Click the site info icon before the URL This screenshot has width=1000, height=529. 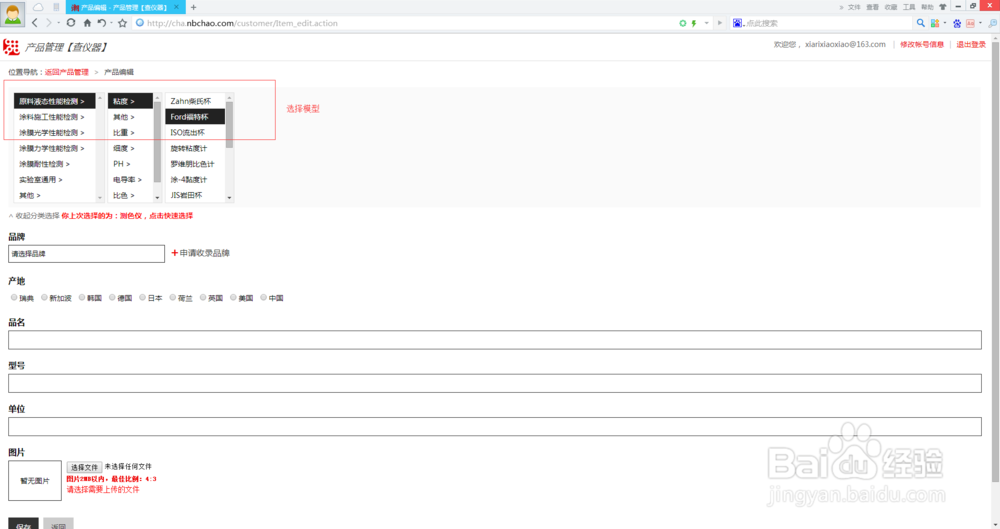[140, 23]
